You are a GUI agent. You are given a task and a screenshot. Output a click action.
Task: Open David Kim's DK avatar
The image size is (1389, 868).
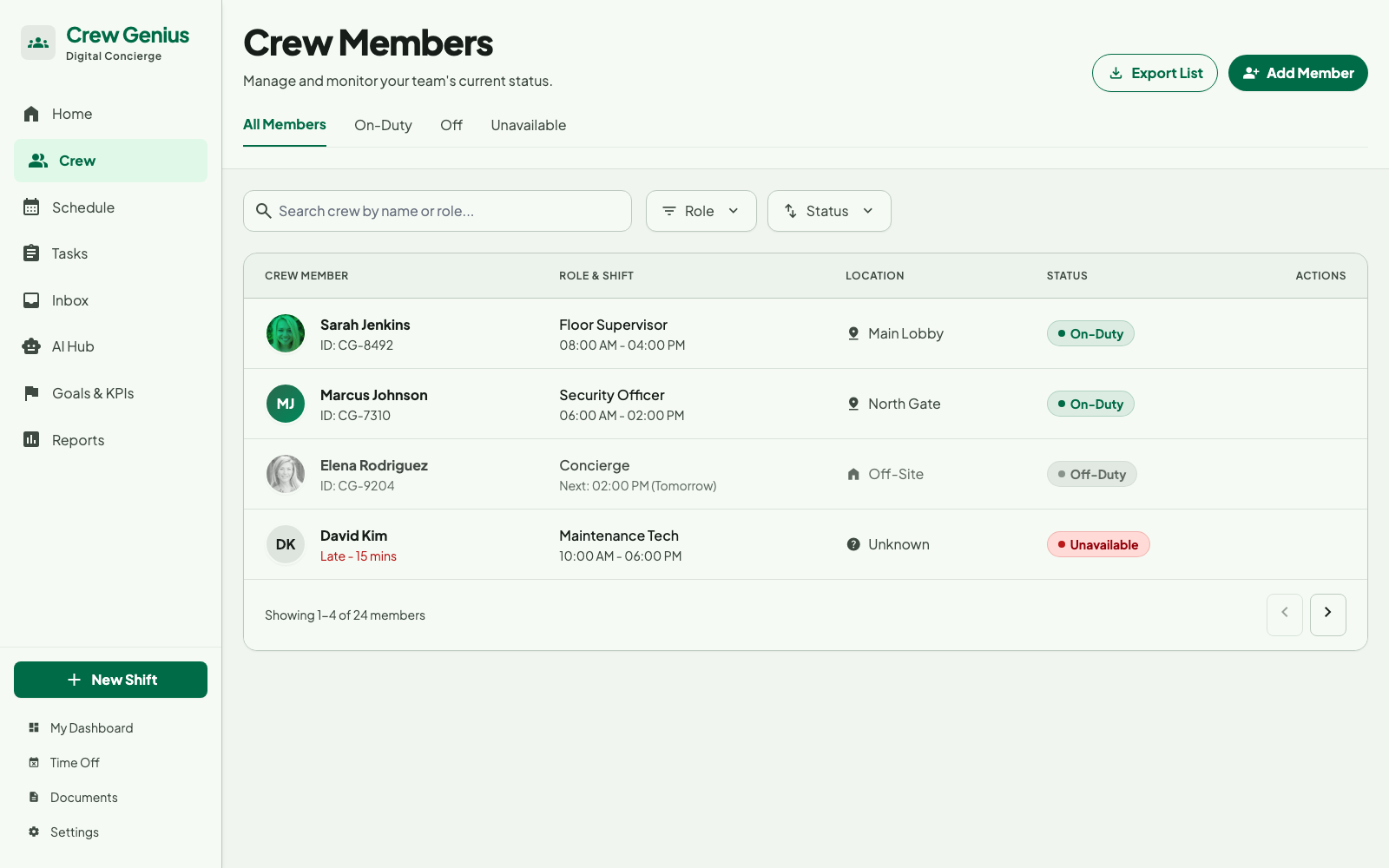[286, 544]
